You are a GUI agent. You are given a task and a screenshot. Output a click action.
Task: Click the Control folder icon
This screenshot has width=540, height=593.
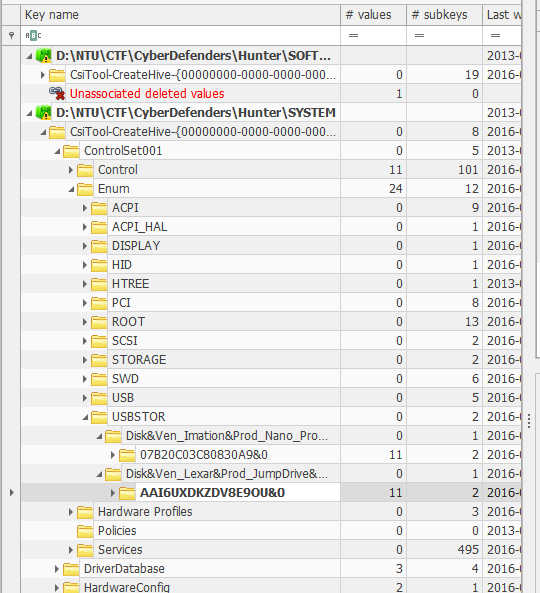tap(85, 170)
